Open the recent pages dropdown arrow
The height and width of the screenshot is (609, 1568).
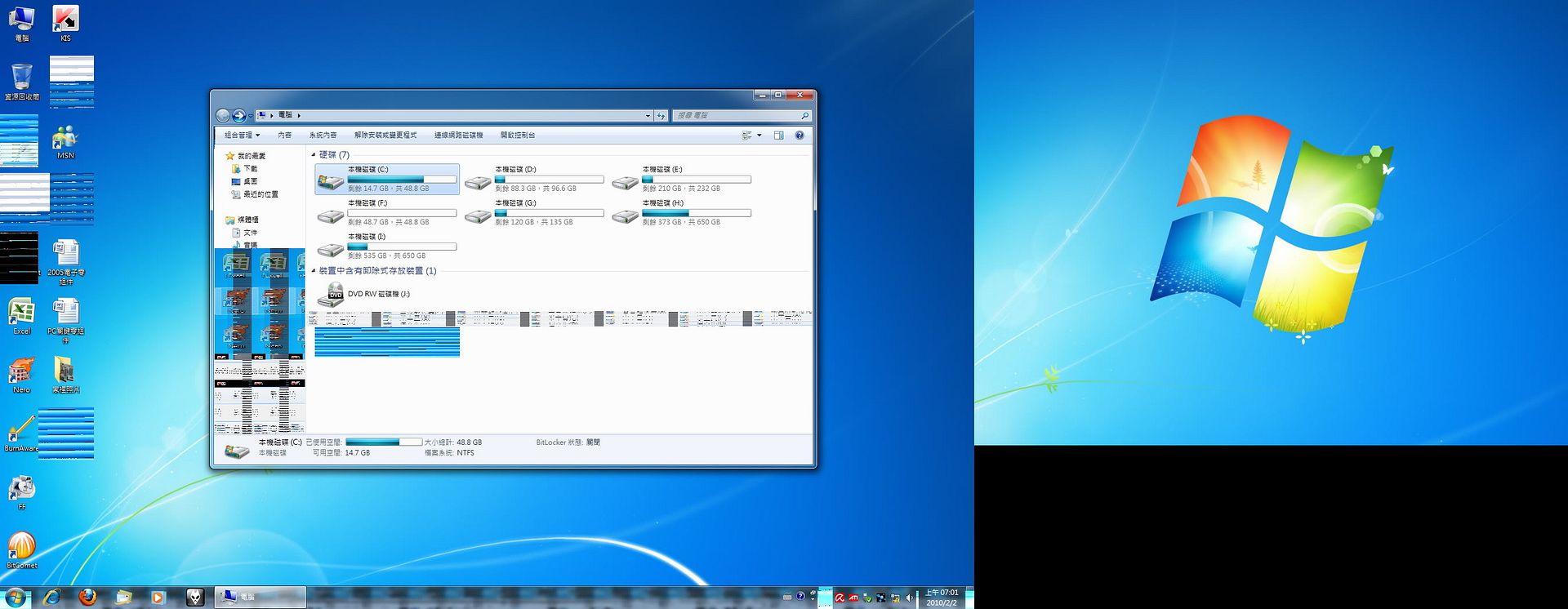250,116
